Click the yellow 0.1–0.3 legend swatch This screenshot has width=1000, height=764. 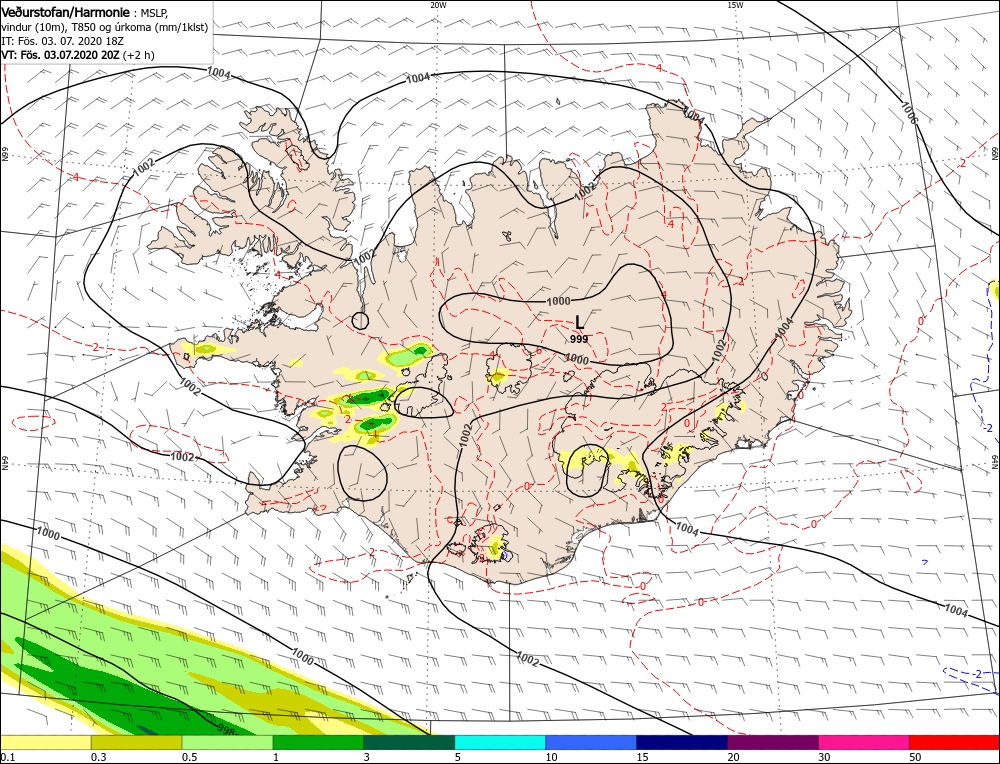[x=46, y=742]
